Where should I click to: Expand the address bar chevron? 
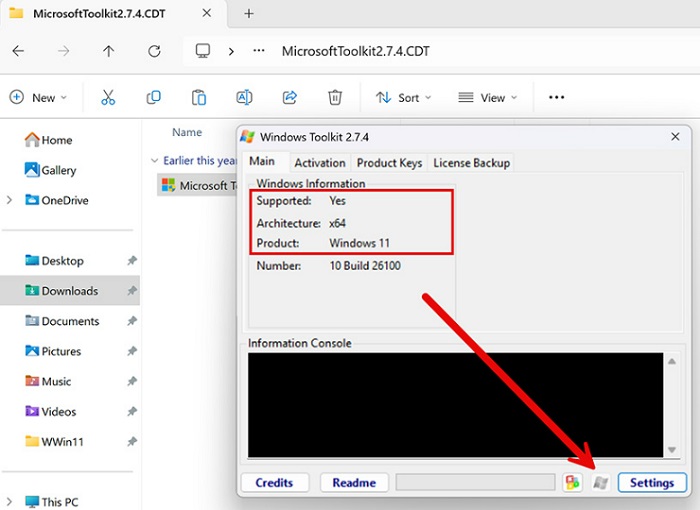click(x=231, y=51)
